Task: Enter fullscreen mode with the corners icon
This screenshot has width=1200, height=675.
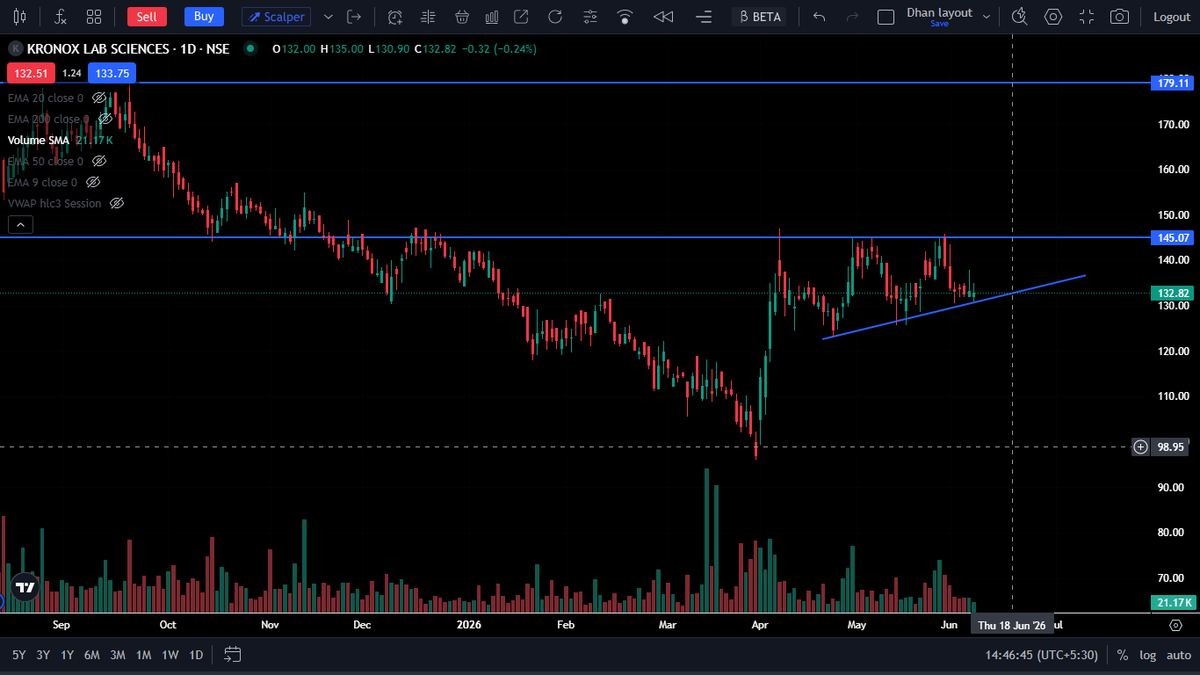Action: pyautogui.click(x=1087, y=17)
